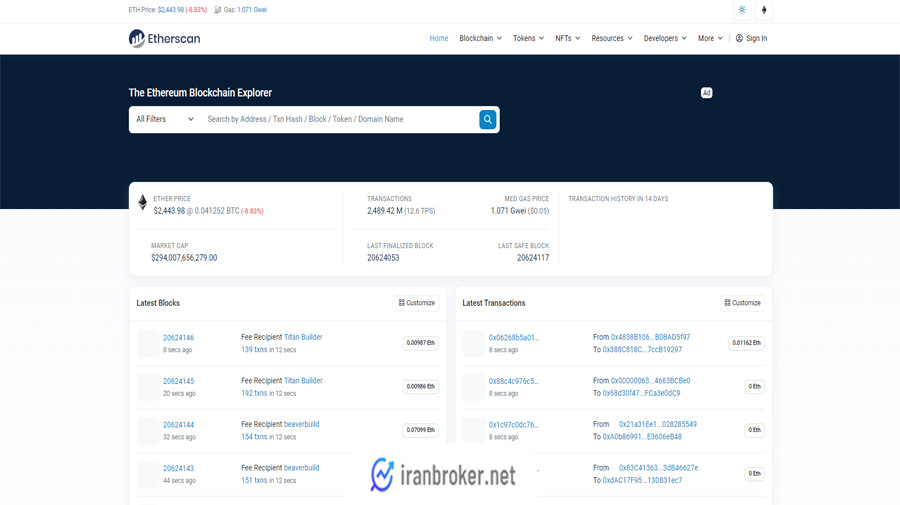
Task: Open block 20624145 link
Action: pyautogui.click(x=179, y=381)
